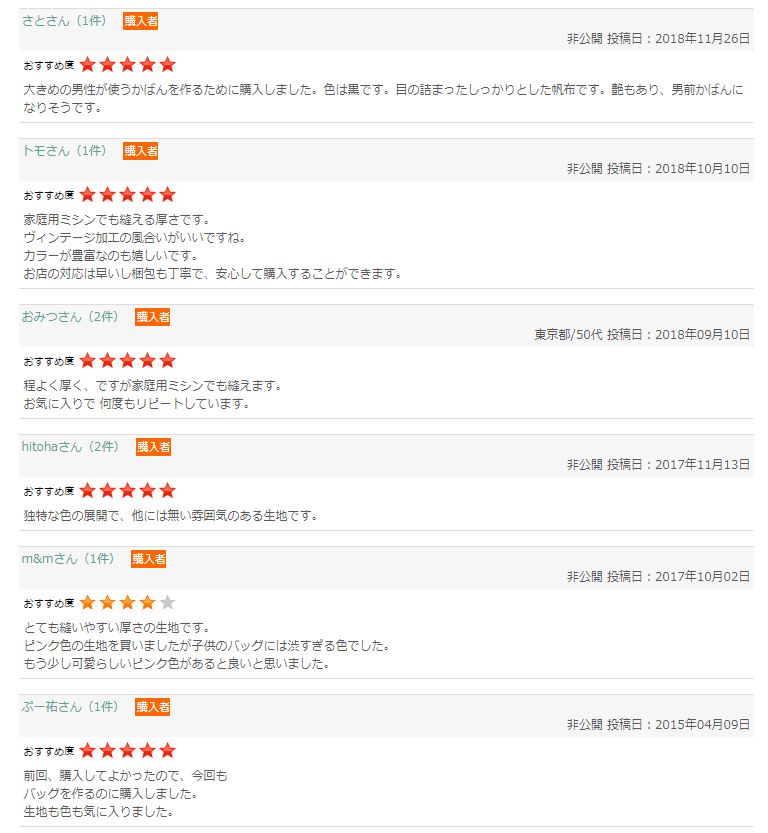The image size is (768, 833).
Task: Open reviewer m&mさん profile link
Action: point(49,559)
